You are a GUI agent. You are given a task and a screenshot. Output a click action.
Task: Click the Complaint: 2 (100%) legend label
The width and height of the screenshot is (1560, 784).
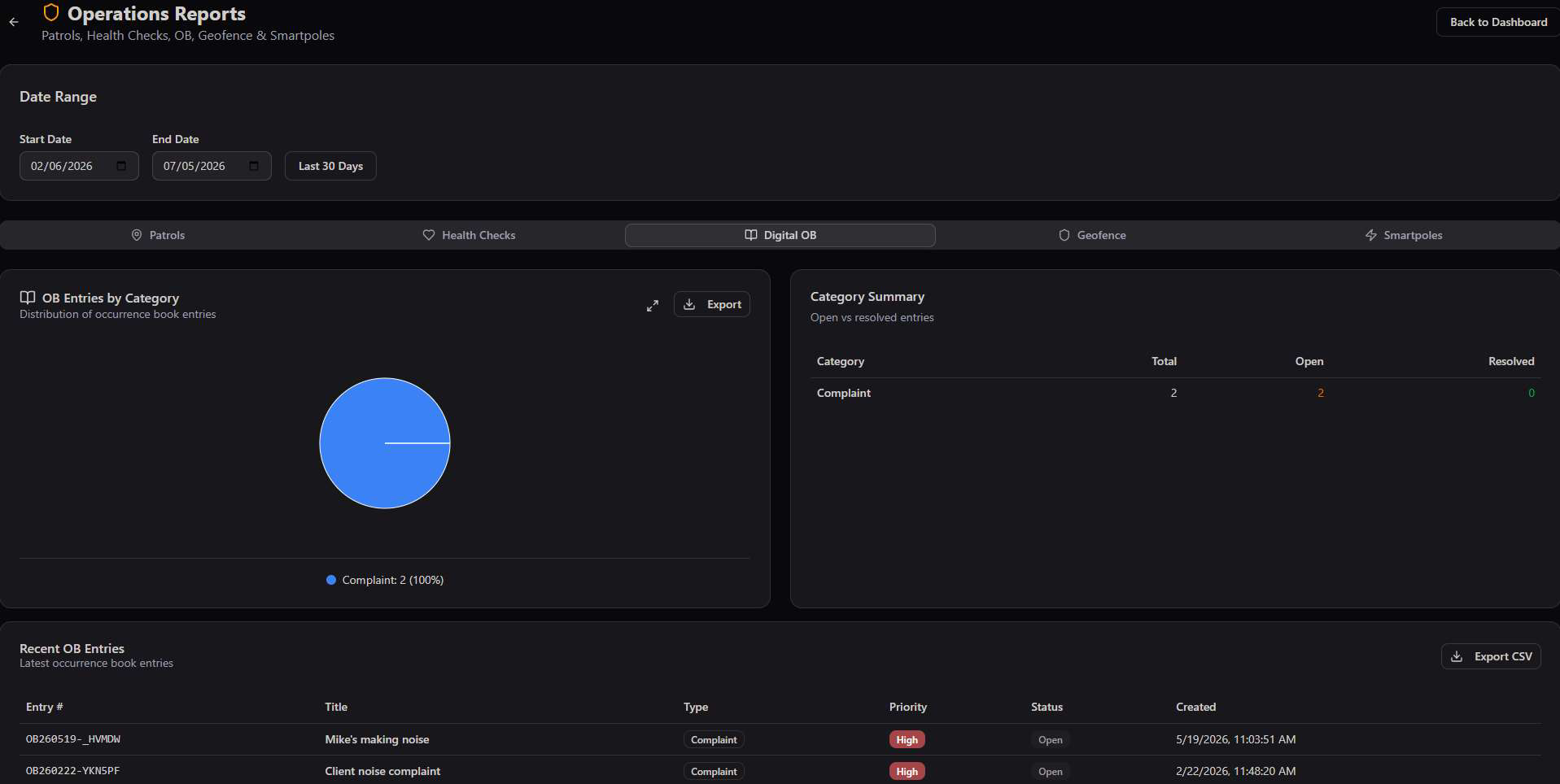coord(393,580)
